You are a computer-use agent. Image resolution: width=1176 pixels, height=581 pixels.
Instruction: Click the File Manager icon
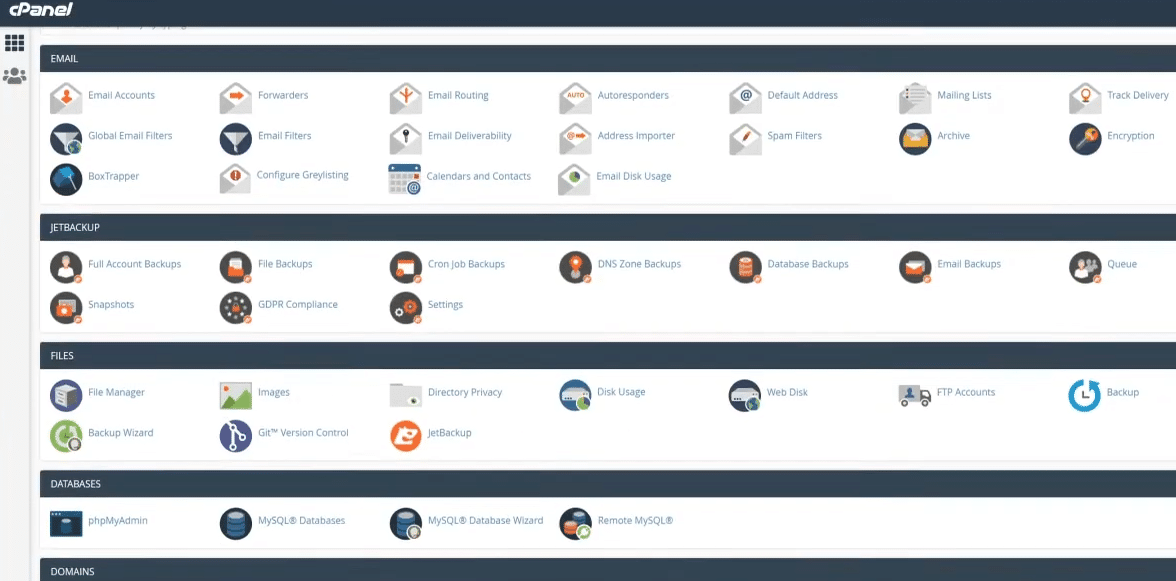point(66,395)
